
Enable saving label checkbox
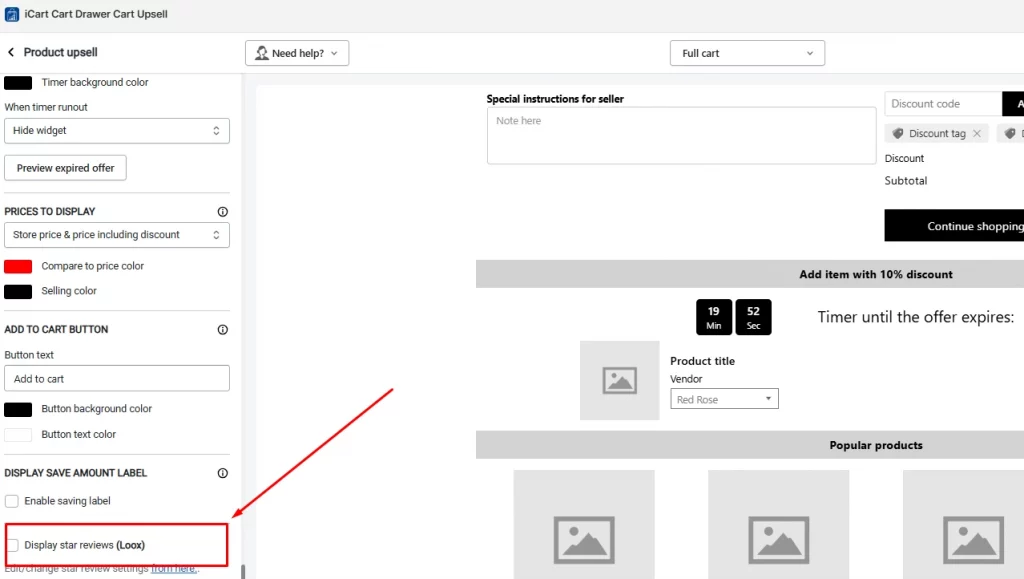tap(12, 501)
